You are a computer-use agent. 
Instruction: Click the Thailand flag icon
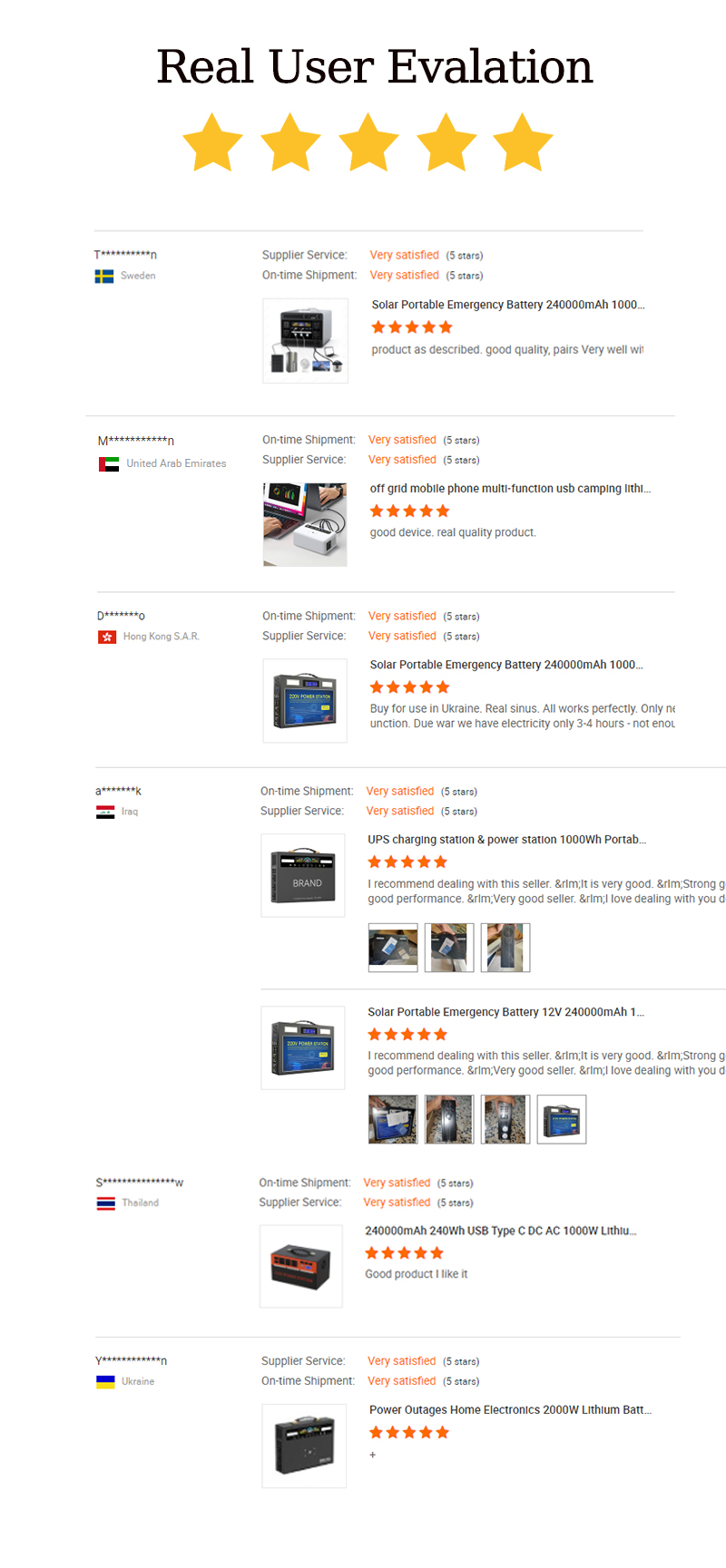click(x=106, y=1203)
